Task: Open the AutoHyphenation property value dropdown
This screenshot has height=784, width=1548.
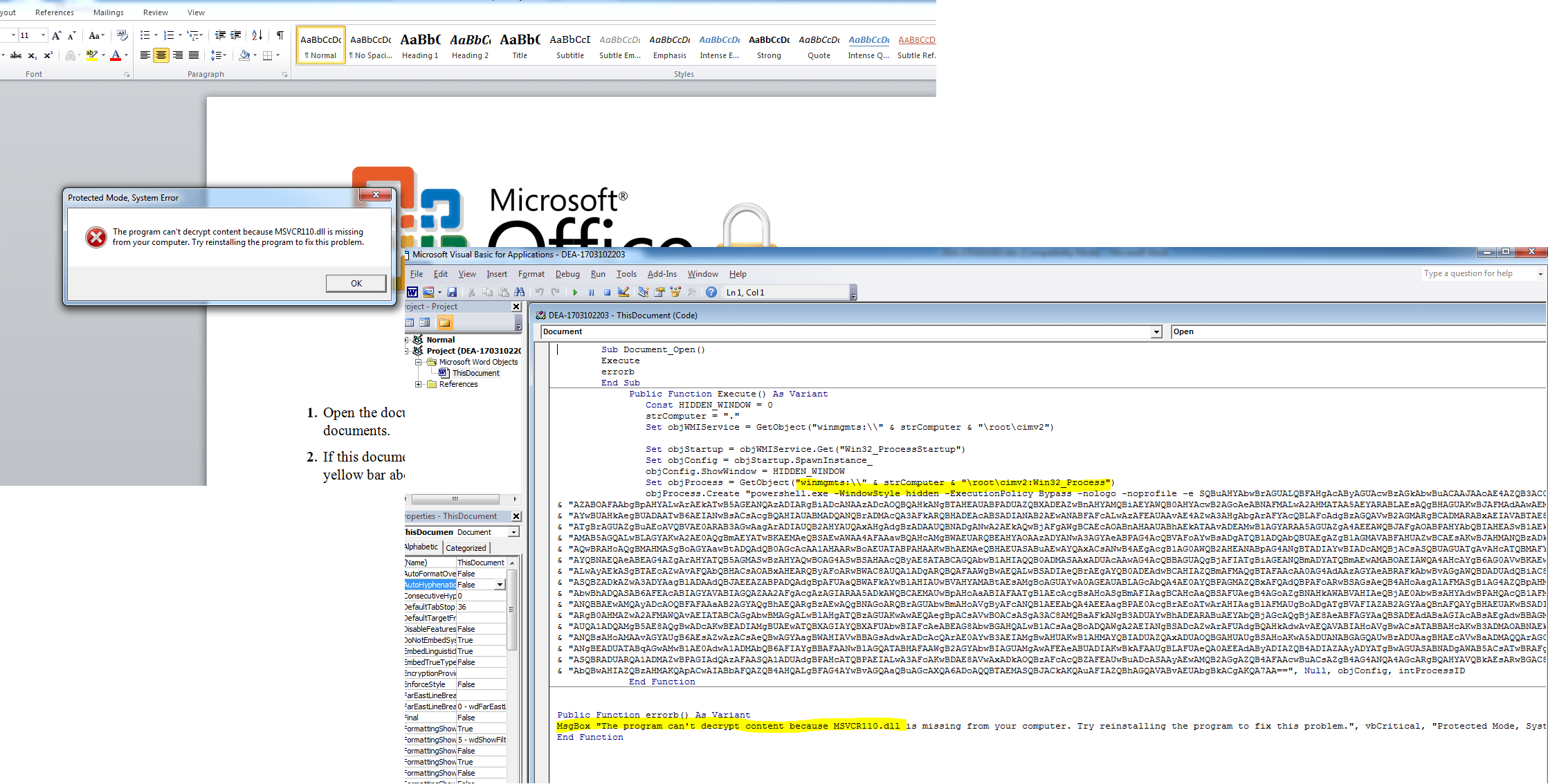Action: (500, 585)
